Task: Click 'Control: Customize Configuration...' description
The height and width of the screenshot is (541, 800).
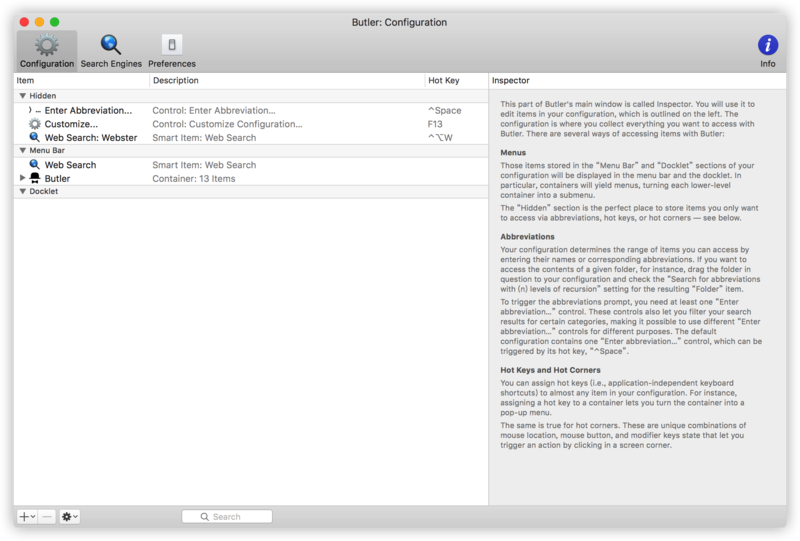Action: [x=227, y=124]
